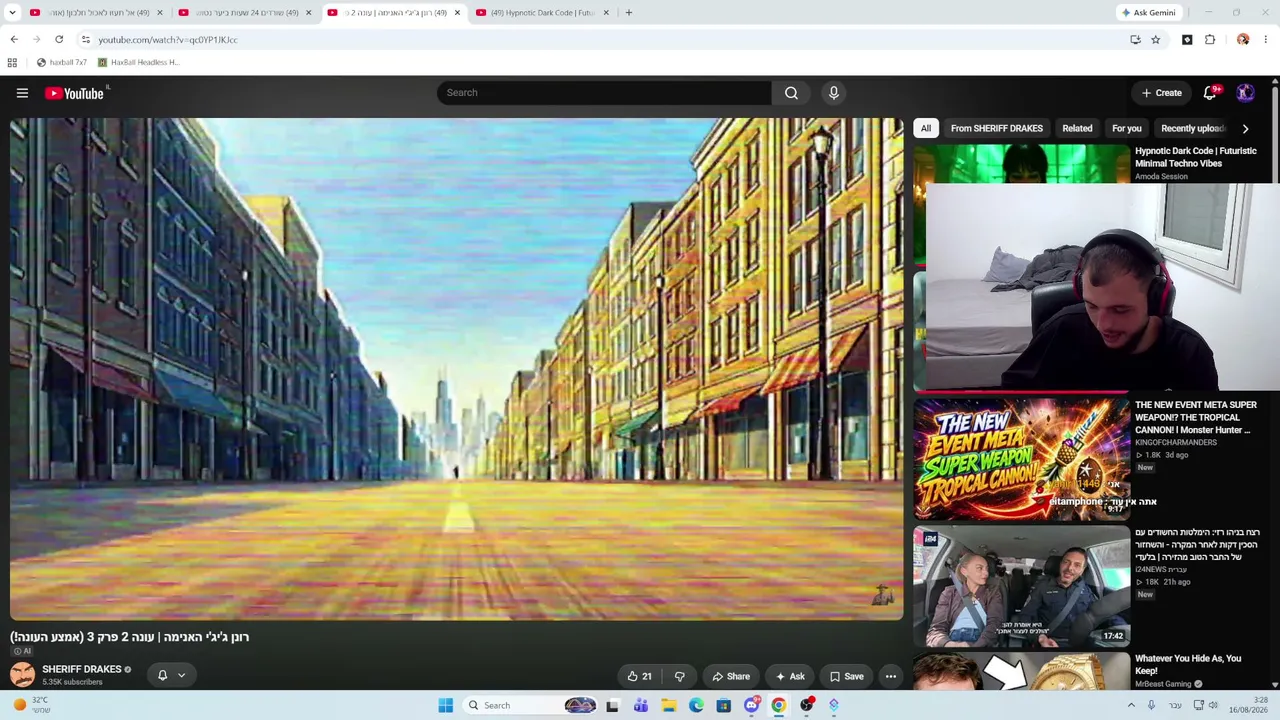This screenshot has width=1280, height=720.
Task: Bookmark this page with the star
Action: (x=1155, y=40)
